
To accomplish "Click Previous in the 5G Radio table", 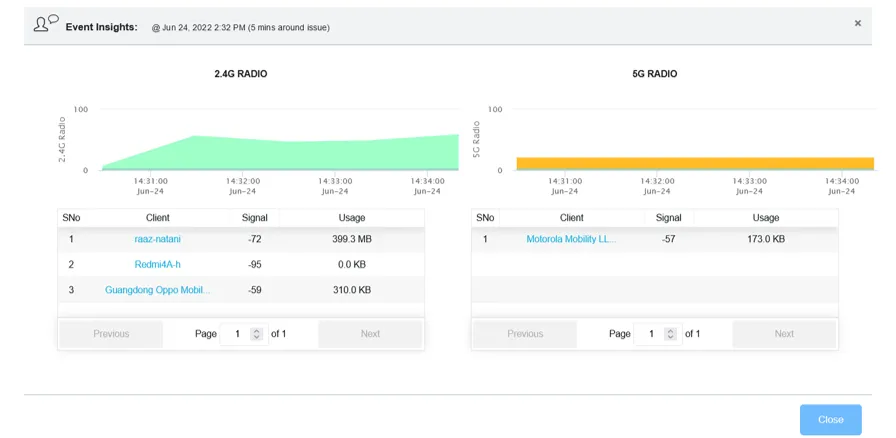I will point(525,334).
